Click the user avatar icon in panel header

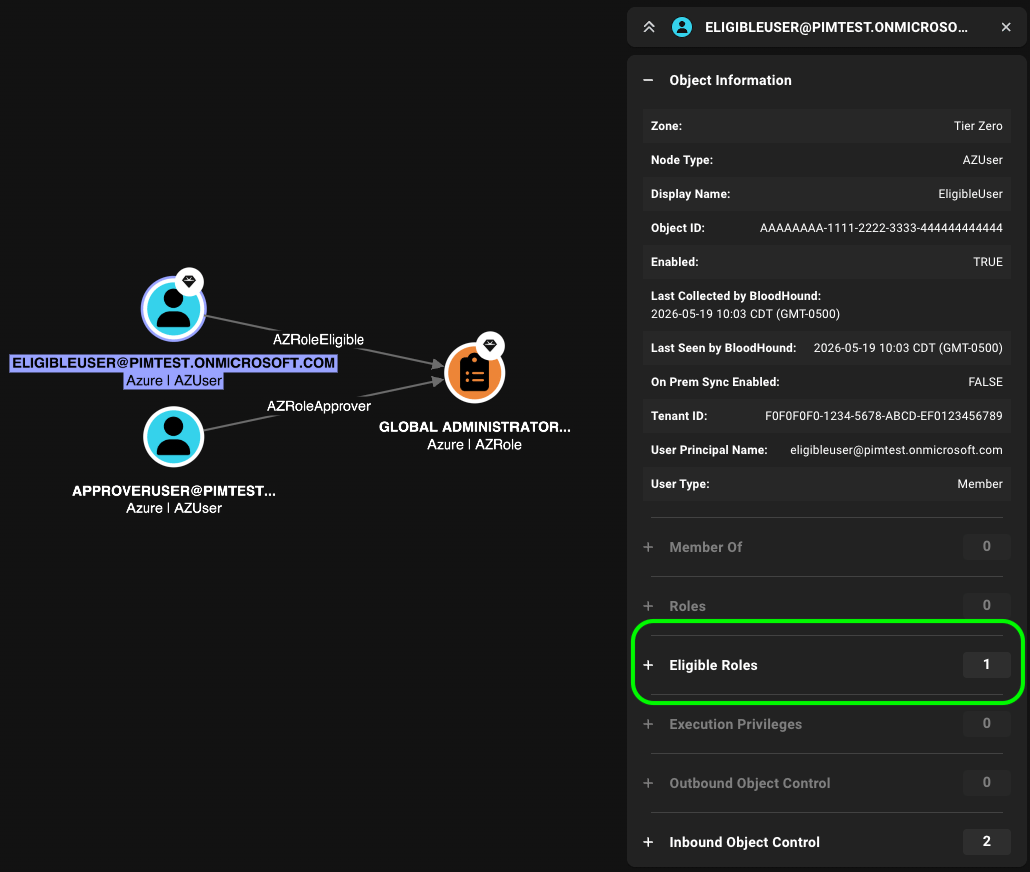pyautogui.click(x=682, y=27)
